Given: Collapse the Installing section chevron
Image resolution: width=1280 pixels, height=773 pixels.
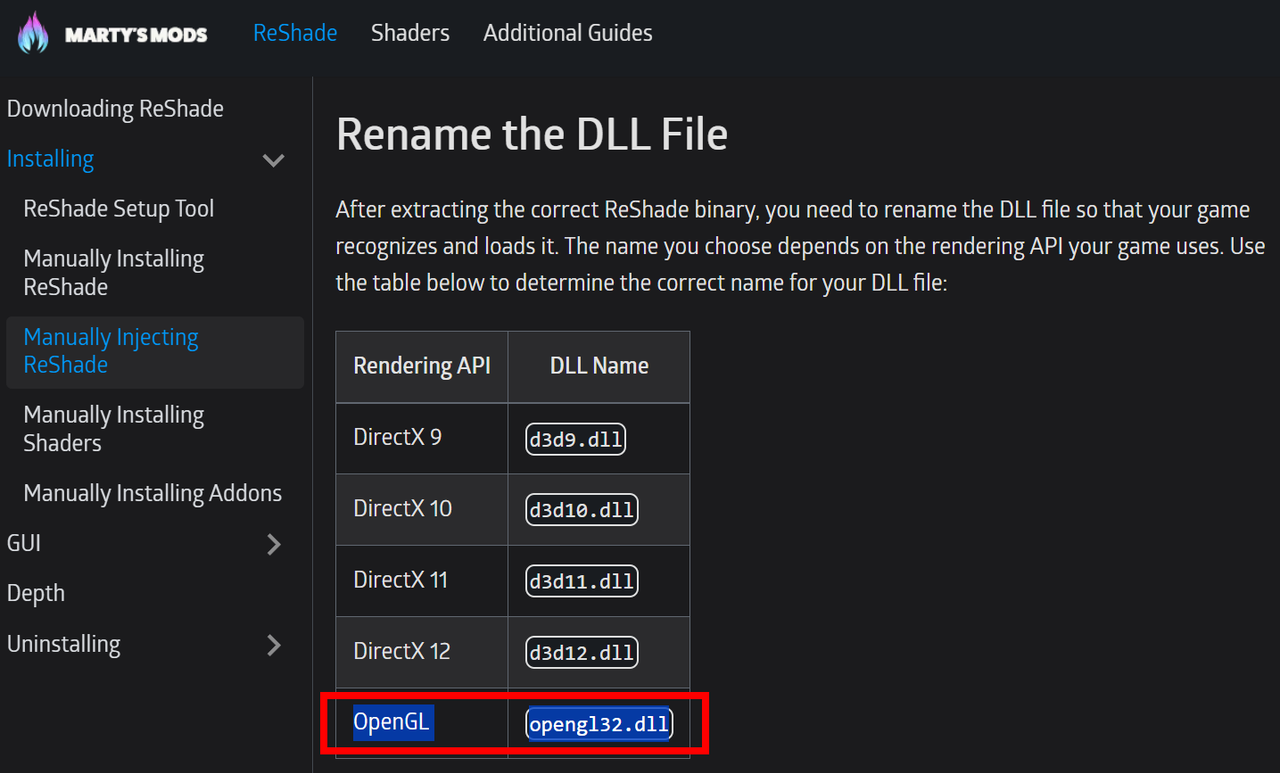Looking at the screenshot, I should (273, 160).
